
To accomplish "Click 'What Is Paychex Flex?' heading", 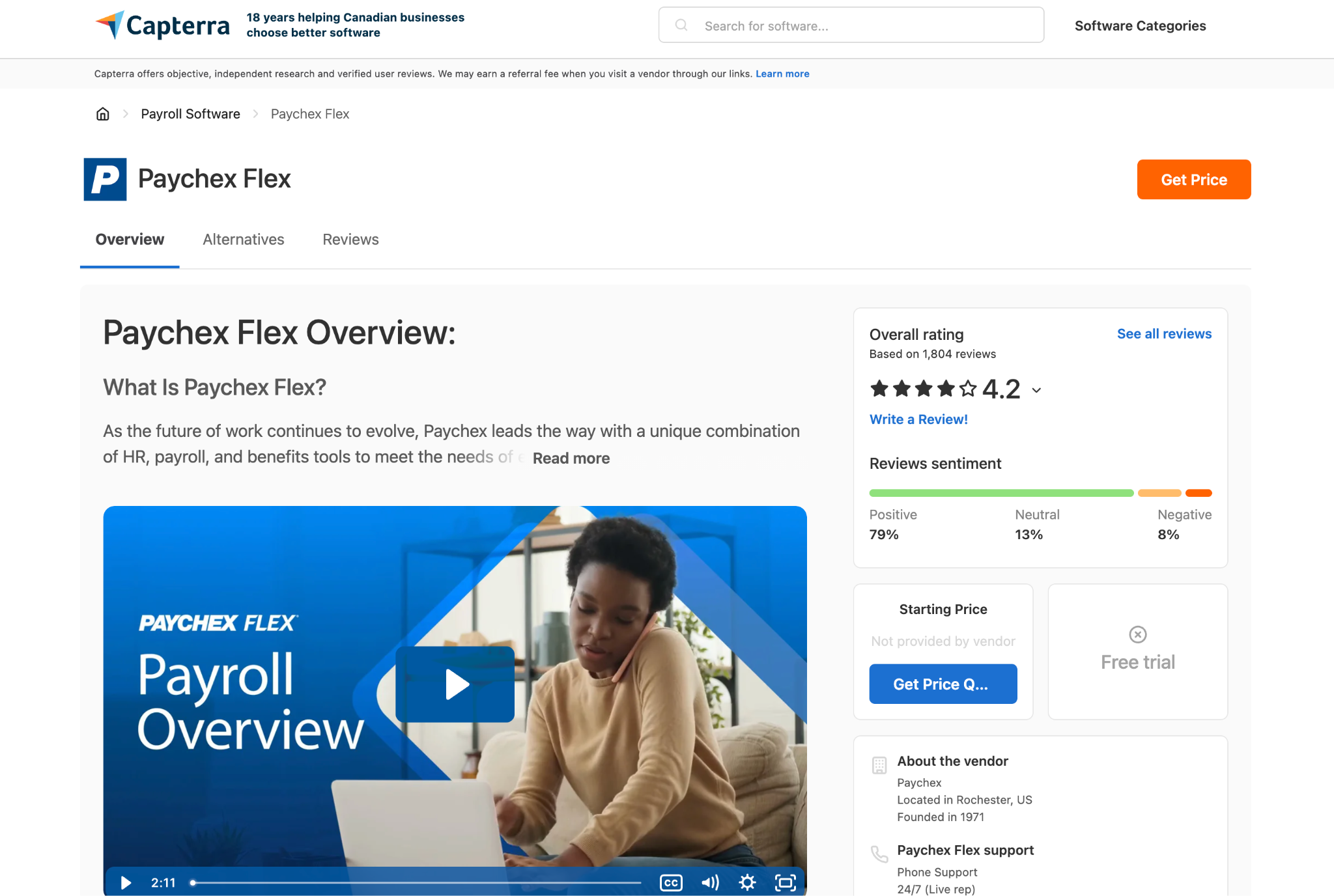I will pos(214,387).
